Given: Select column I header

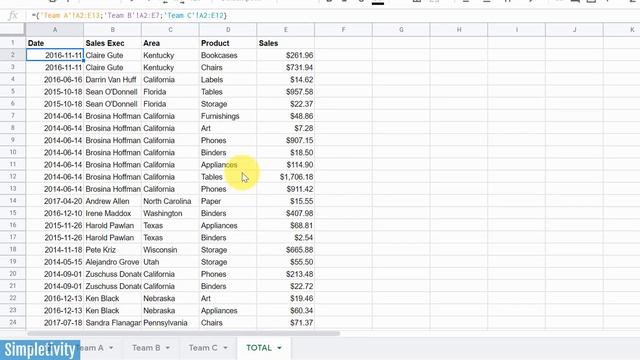Looking at the screenshot, I should pos(517,30).
